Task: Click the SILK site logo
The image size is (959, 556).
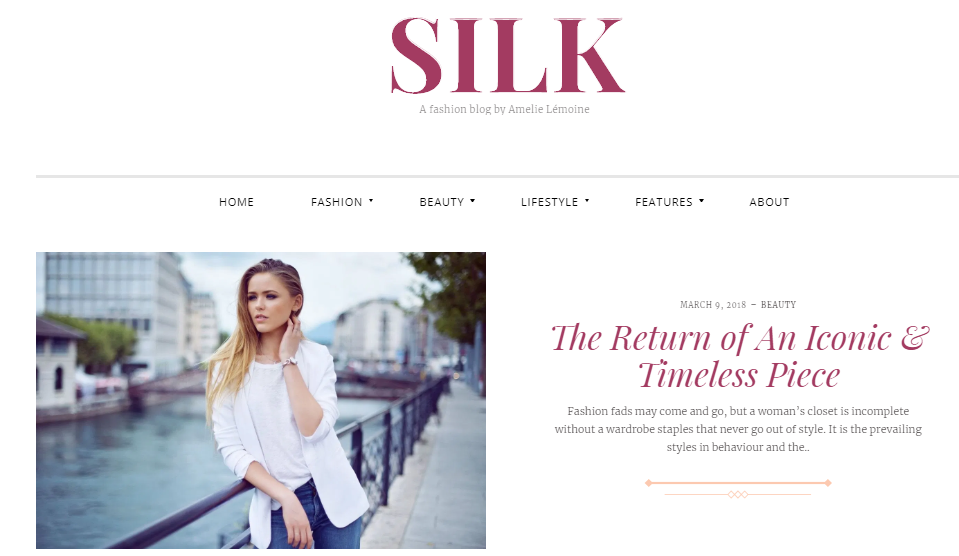Action: [x=508, y=56]
